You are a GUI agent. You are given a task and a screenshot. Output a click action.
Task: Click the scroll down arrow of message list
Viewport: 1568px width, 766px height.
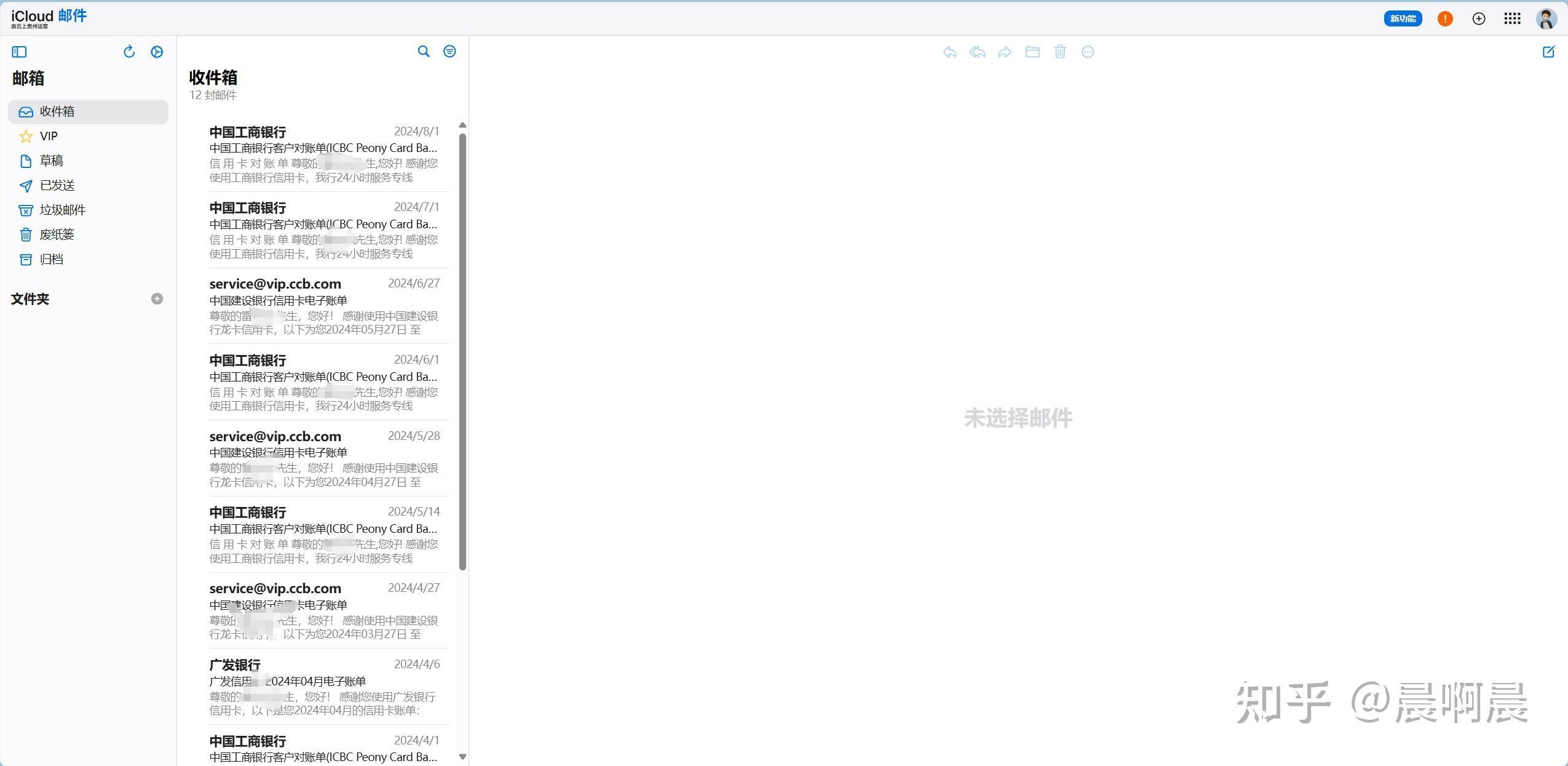point(462,757)
